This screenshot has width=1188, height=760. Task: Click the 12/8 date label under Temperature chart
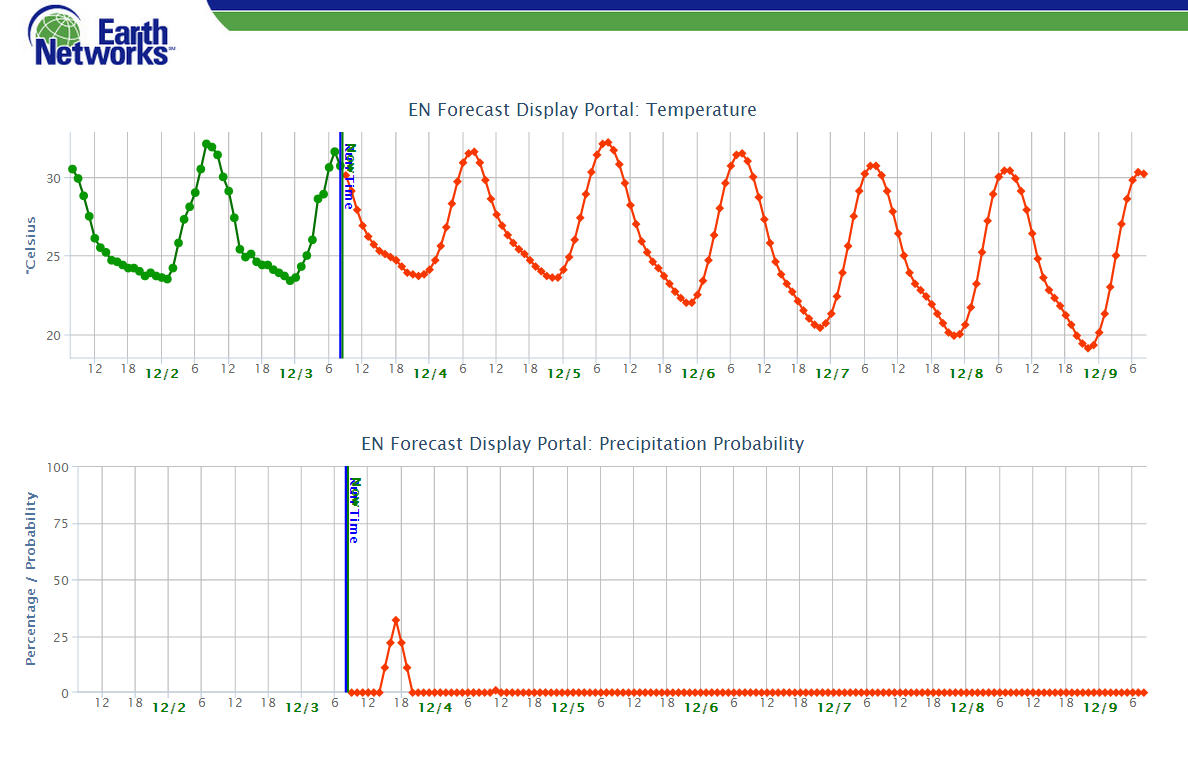[x=966, y=374]
